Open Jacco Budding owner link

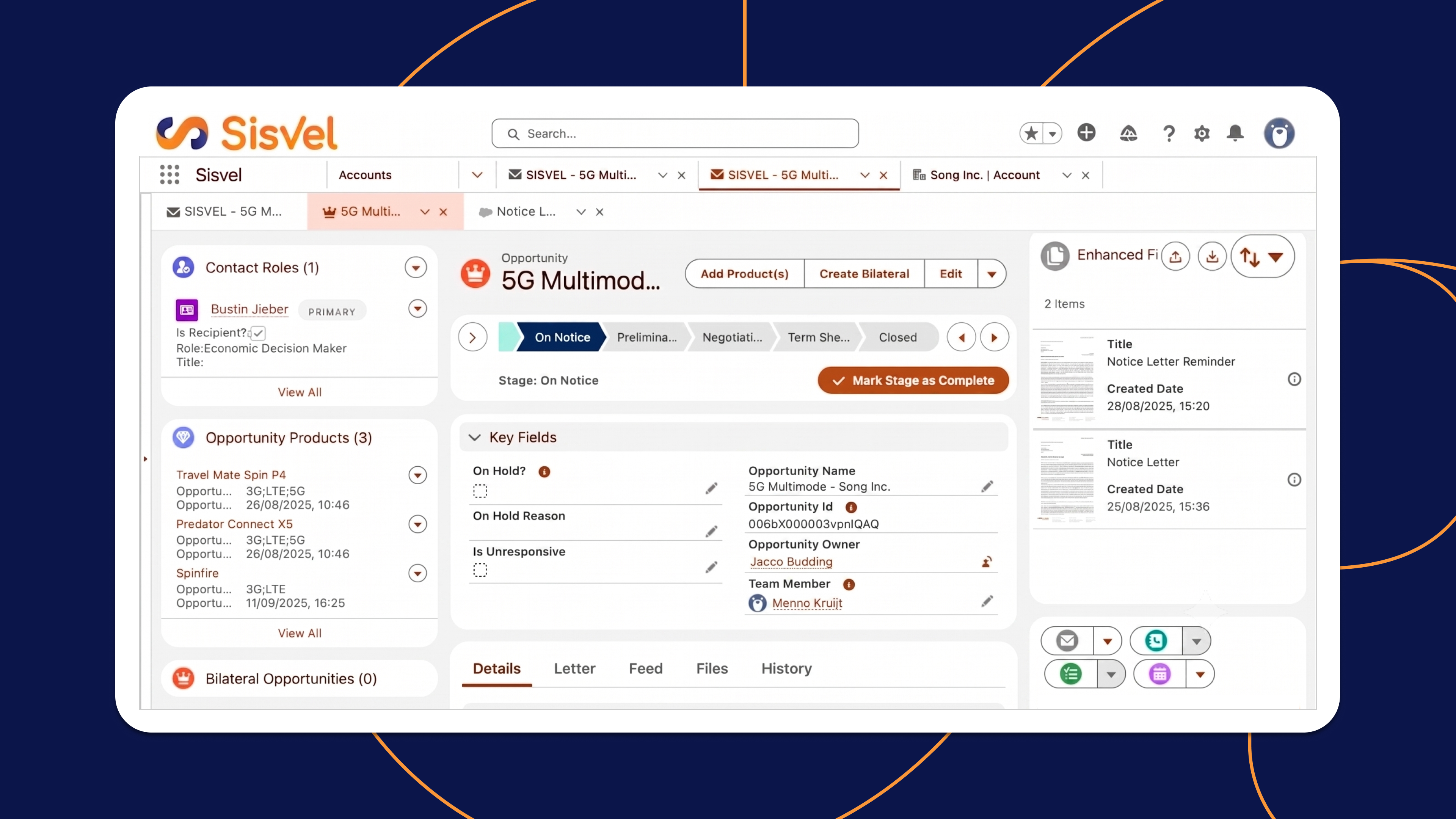click(791, 562)
